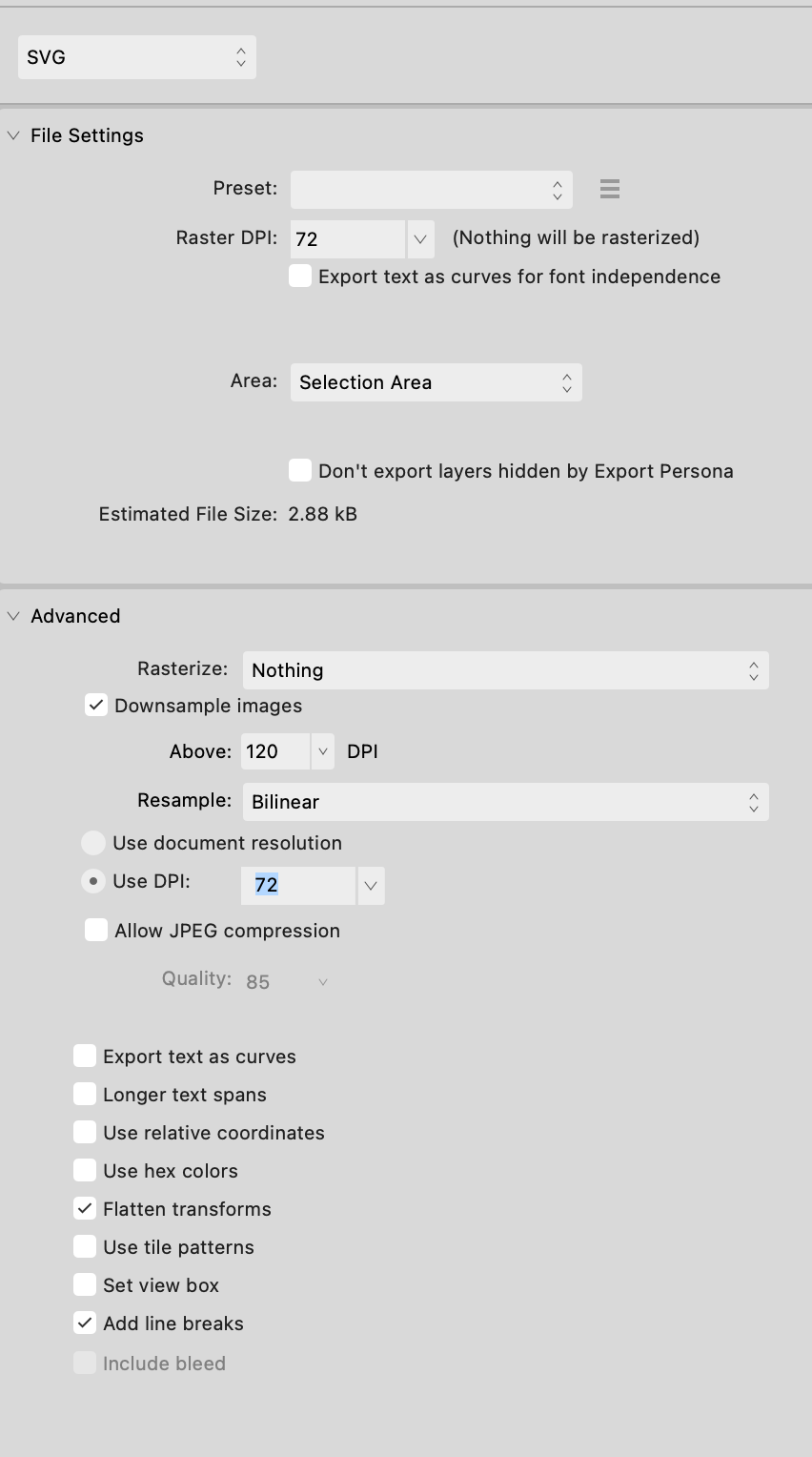Select Use document resolution radio button
Screen dimensions: 812x1457
tap(92, 843)
